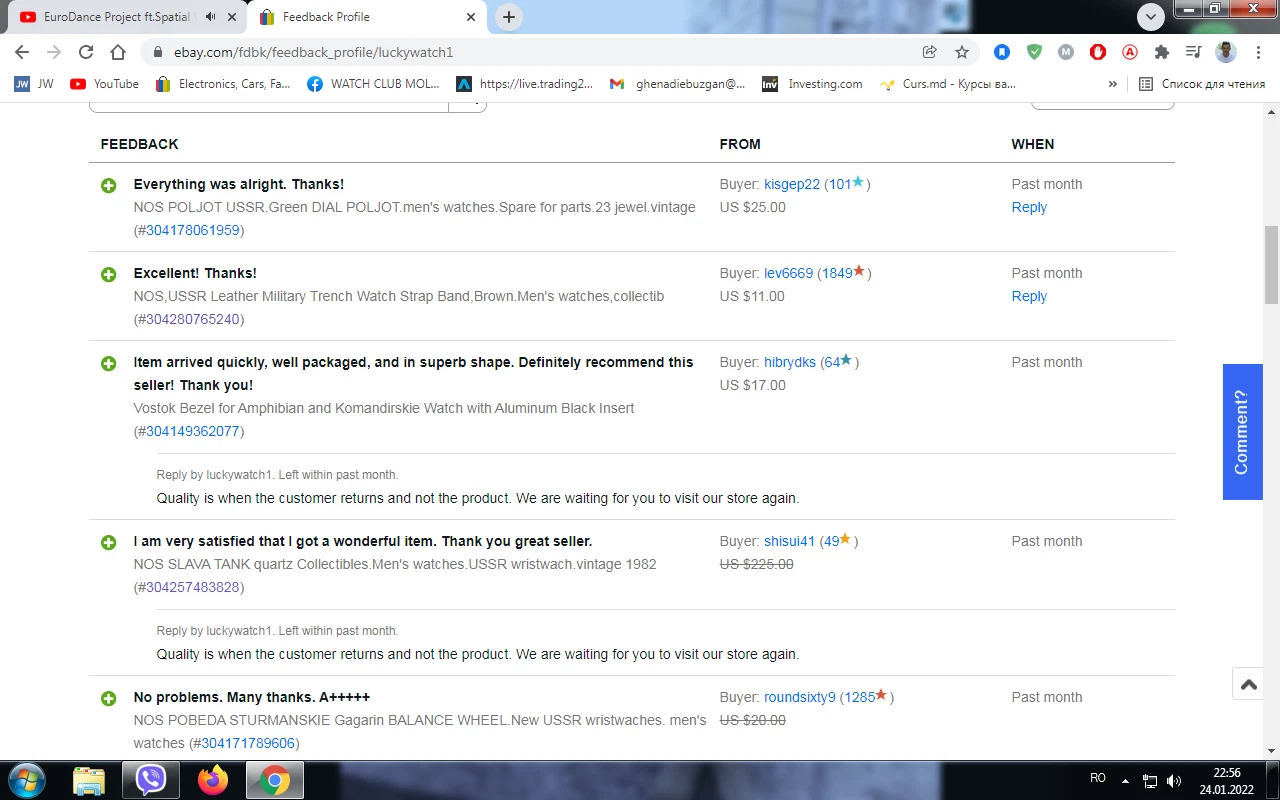Open buyer kisgep22's profile
Image resolution: width=1280 pixels, height=800 pixels.
792,184
